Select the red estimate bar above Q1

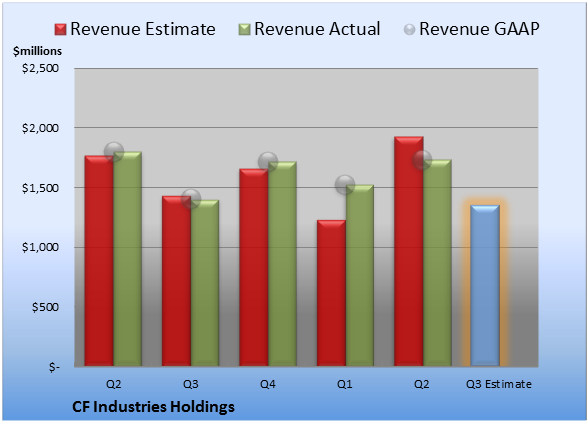pyautogui.click(x=332, y=293)
